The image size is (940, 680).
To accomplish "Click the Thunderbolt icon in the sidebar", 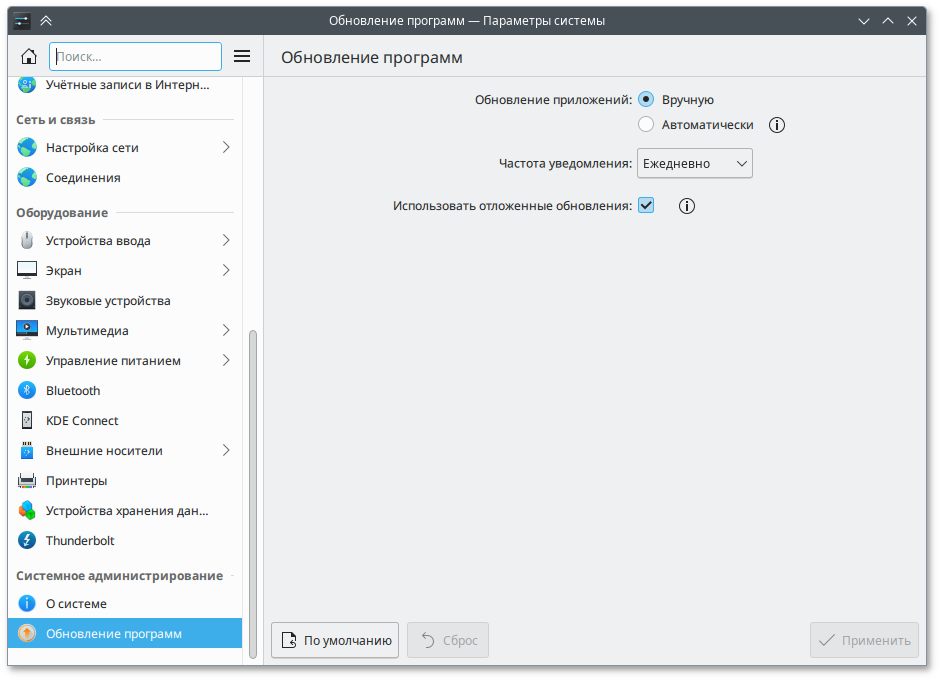I will [x=27, y=541].
